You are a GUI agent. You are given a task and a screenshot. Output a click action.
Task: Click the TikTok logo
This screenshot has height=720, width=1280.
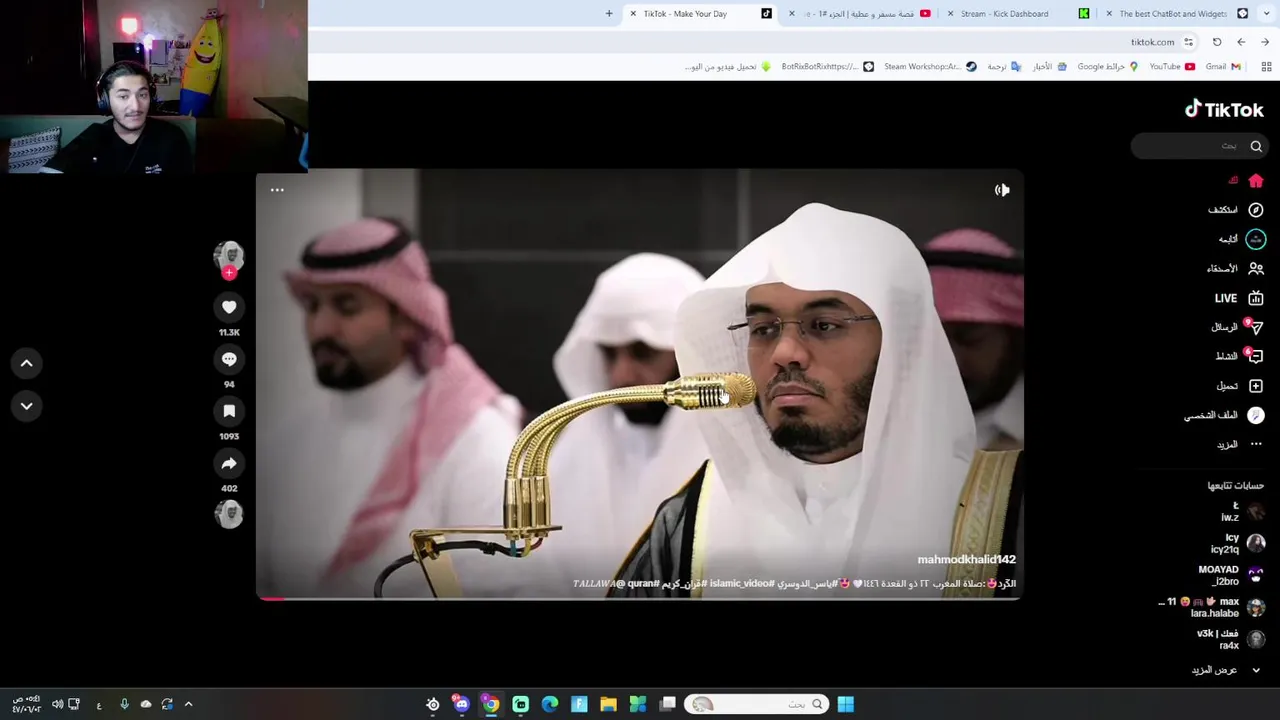1224,110
